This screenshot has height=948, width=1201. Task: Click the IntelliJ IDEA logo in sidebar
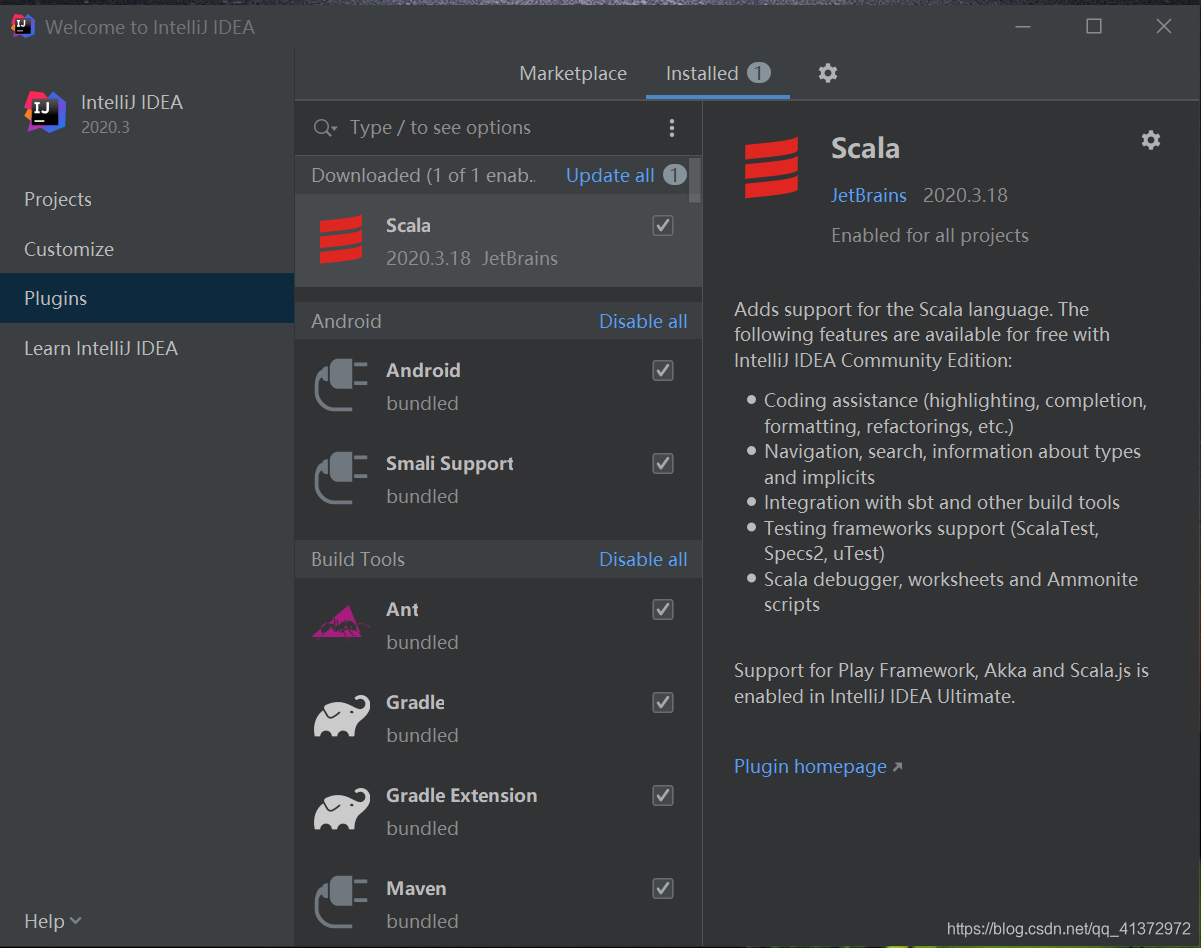[x=45, y=112]
